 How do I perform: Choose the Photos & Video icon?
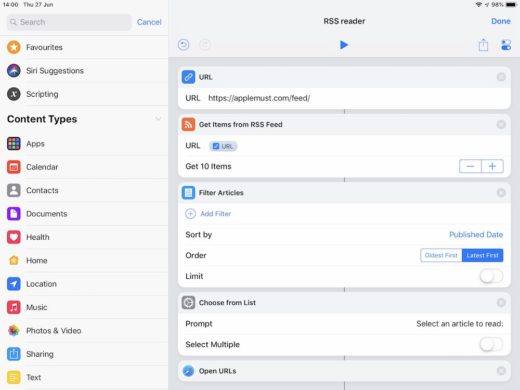[14, 331]
